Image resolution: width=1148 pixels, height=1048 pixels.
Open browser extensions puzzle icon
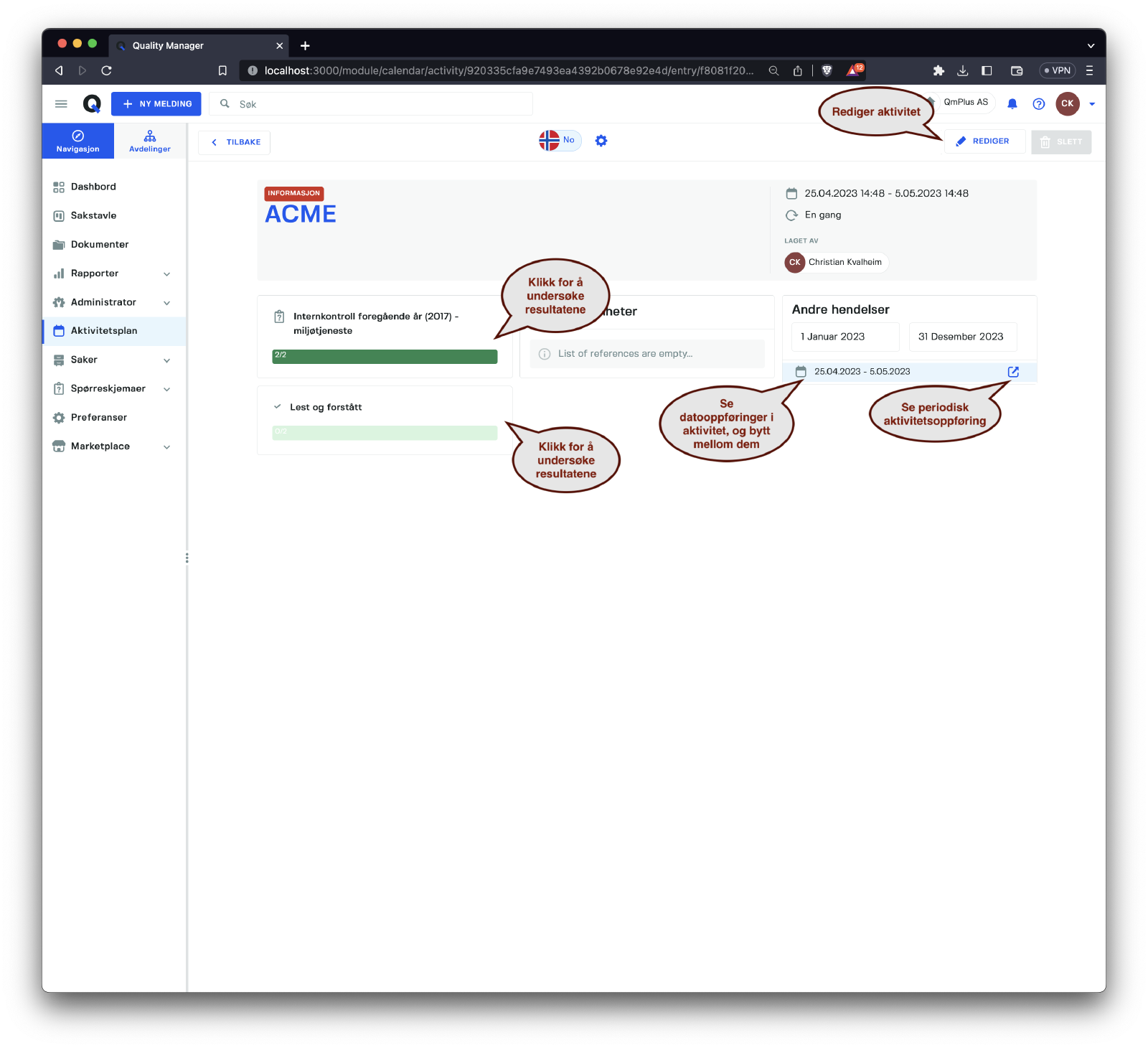point(938,70)
